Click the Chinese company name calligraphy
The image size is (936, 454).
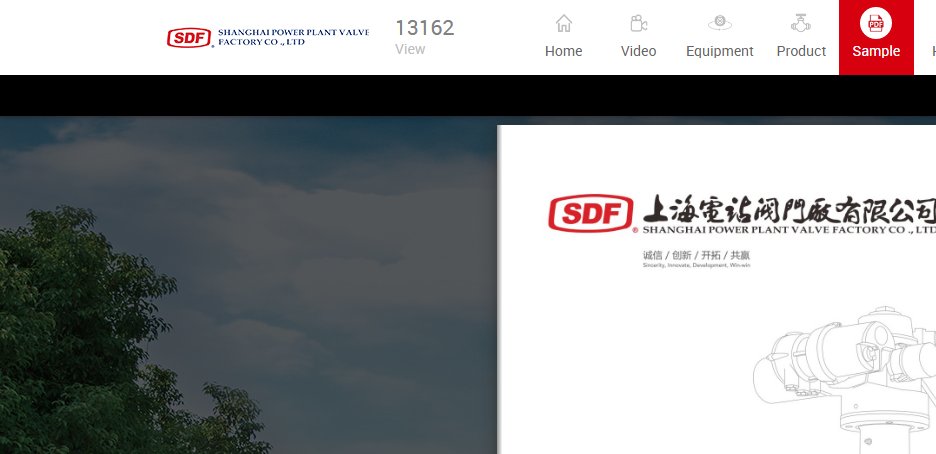coord(789,209)
